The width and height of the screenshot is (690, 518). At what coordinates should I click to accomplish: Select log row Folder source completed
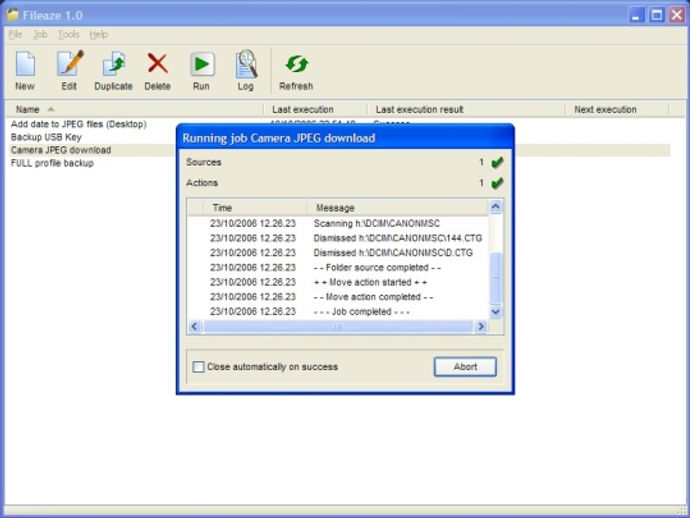click(x=338, y=268)
